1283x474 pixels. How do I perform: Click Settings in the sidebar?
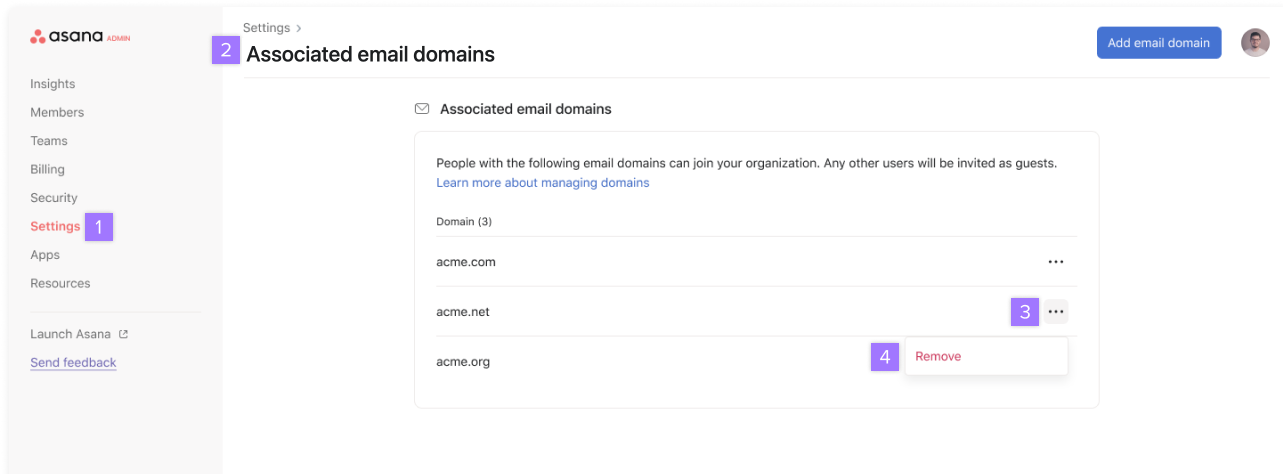[x=55, y=226]
